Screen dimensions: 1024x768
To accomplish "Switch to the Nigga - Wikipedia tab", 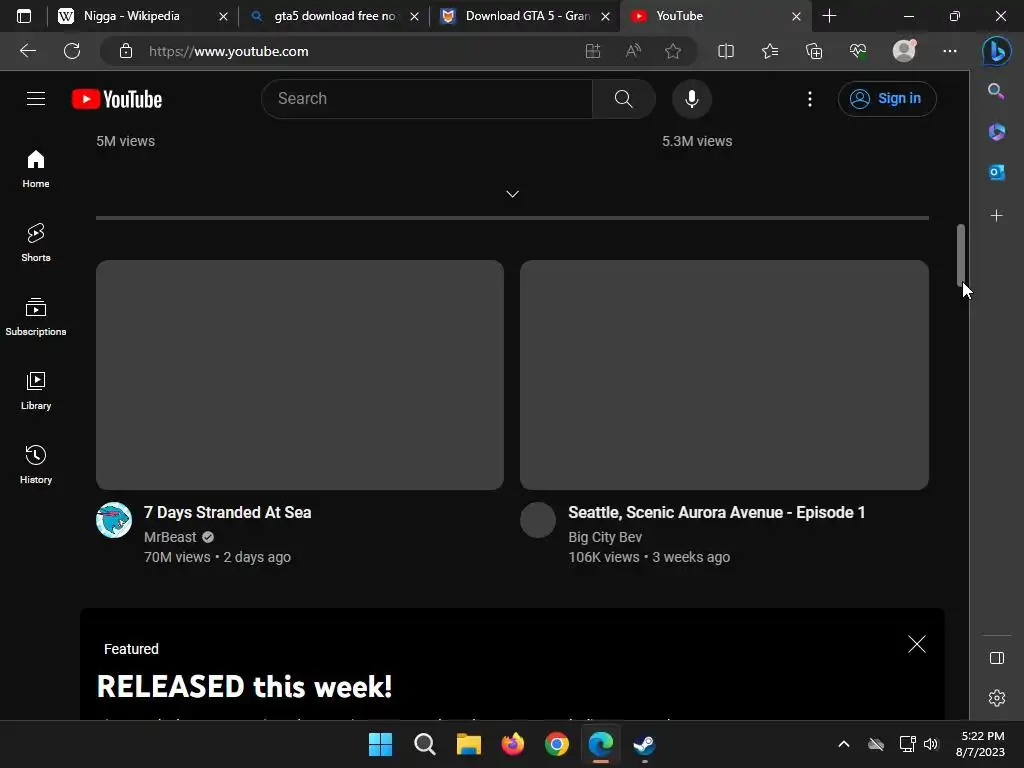I will coord(132,16).
